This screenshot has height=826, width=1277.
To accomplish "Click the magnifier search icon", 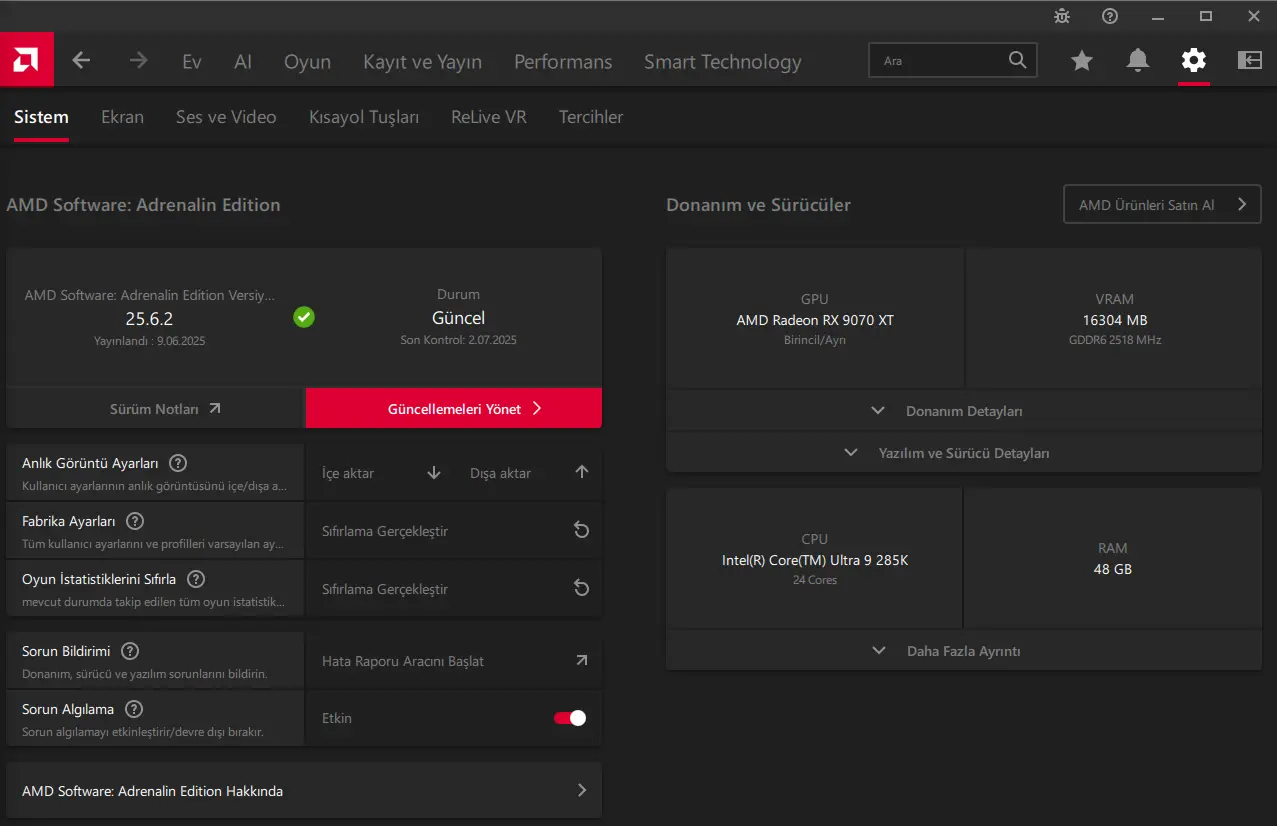I will click(x=1017, y=60).
